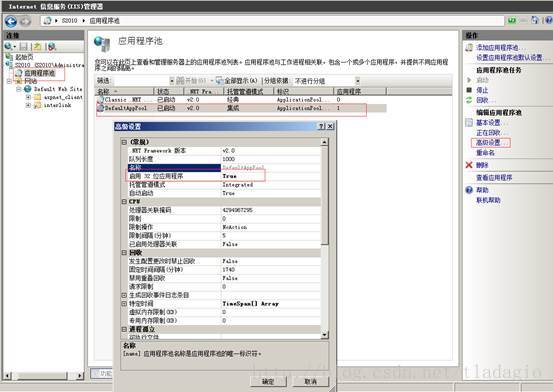Screen dimensions: 553x392
Task: Sort by the 名称 Name column header
Action: [125, 92]
